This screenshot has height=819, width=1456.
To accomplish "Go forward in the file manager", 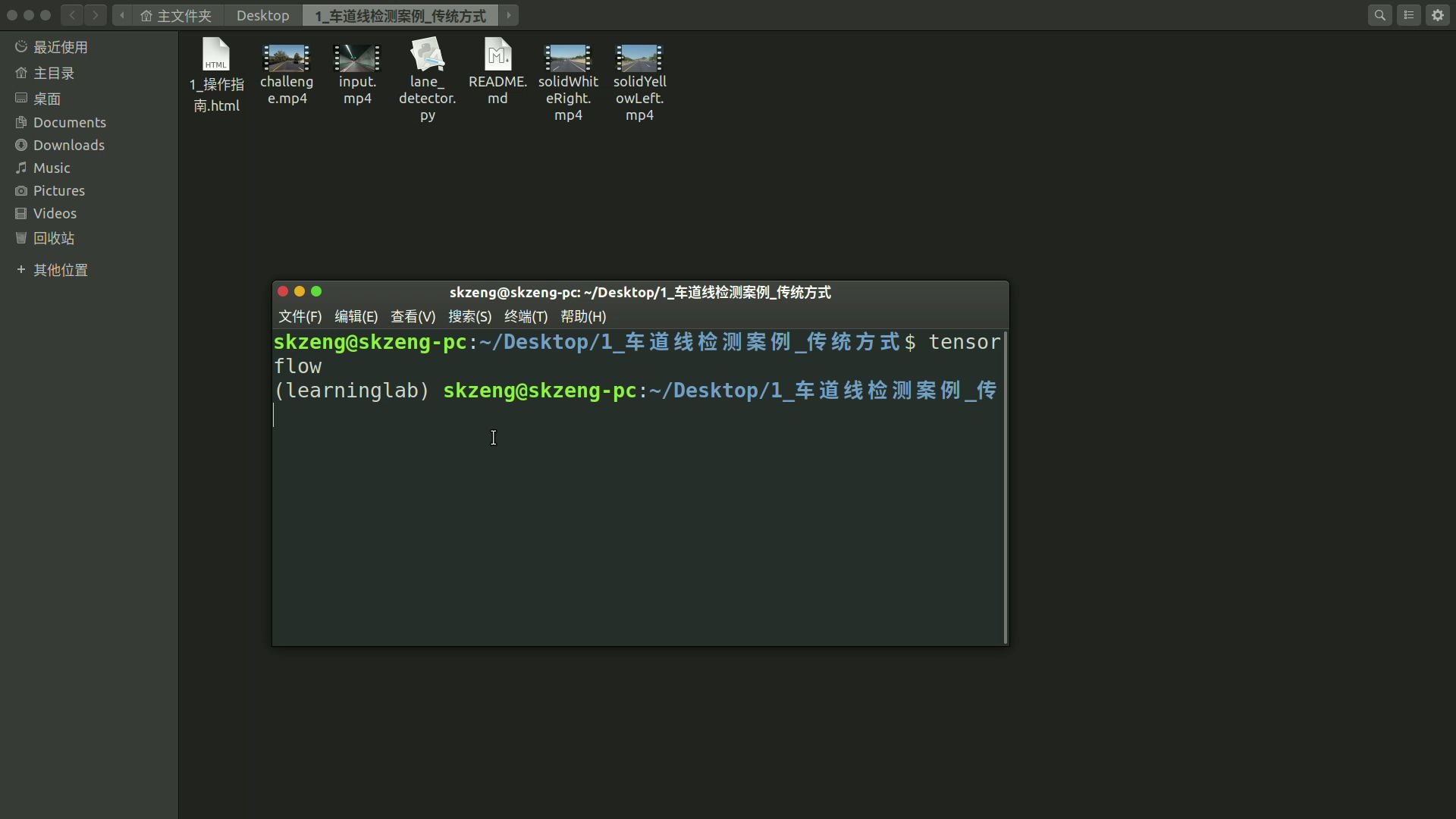I will pos(96,15).
